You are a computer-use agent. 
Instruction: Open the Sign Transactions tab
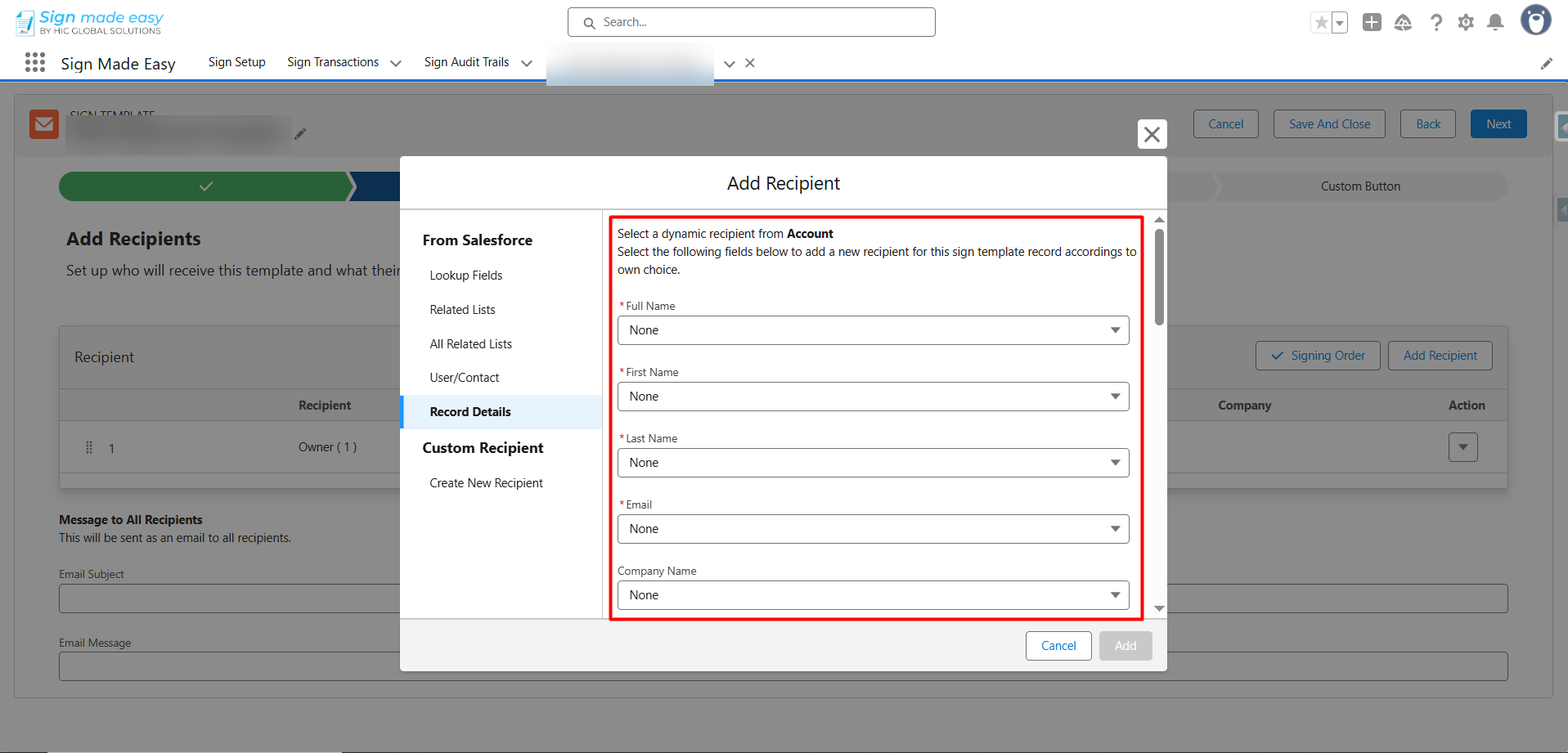(333, 62)
